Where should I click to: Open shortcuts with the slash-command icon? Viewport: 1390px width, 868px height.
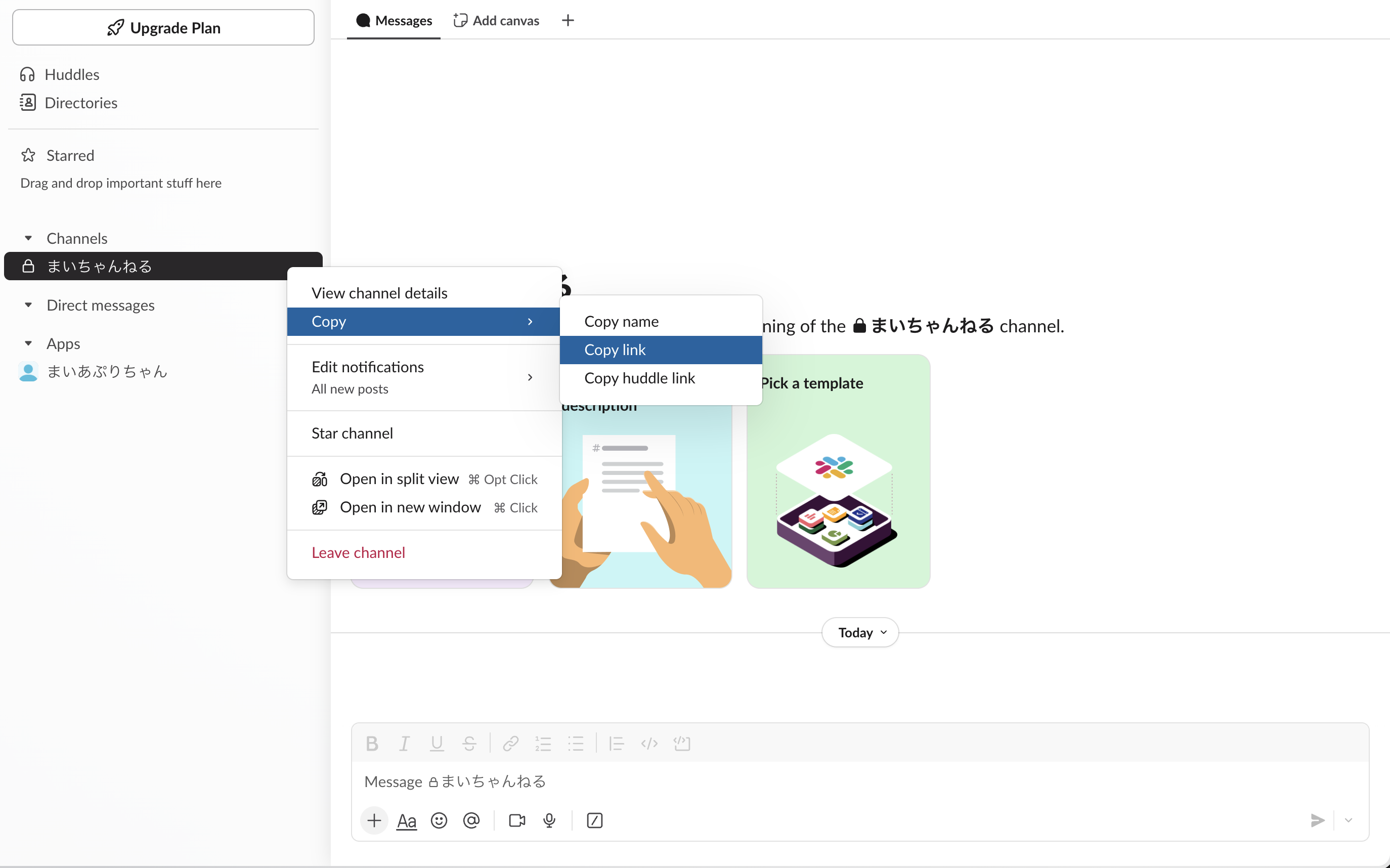point(594,820)
